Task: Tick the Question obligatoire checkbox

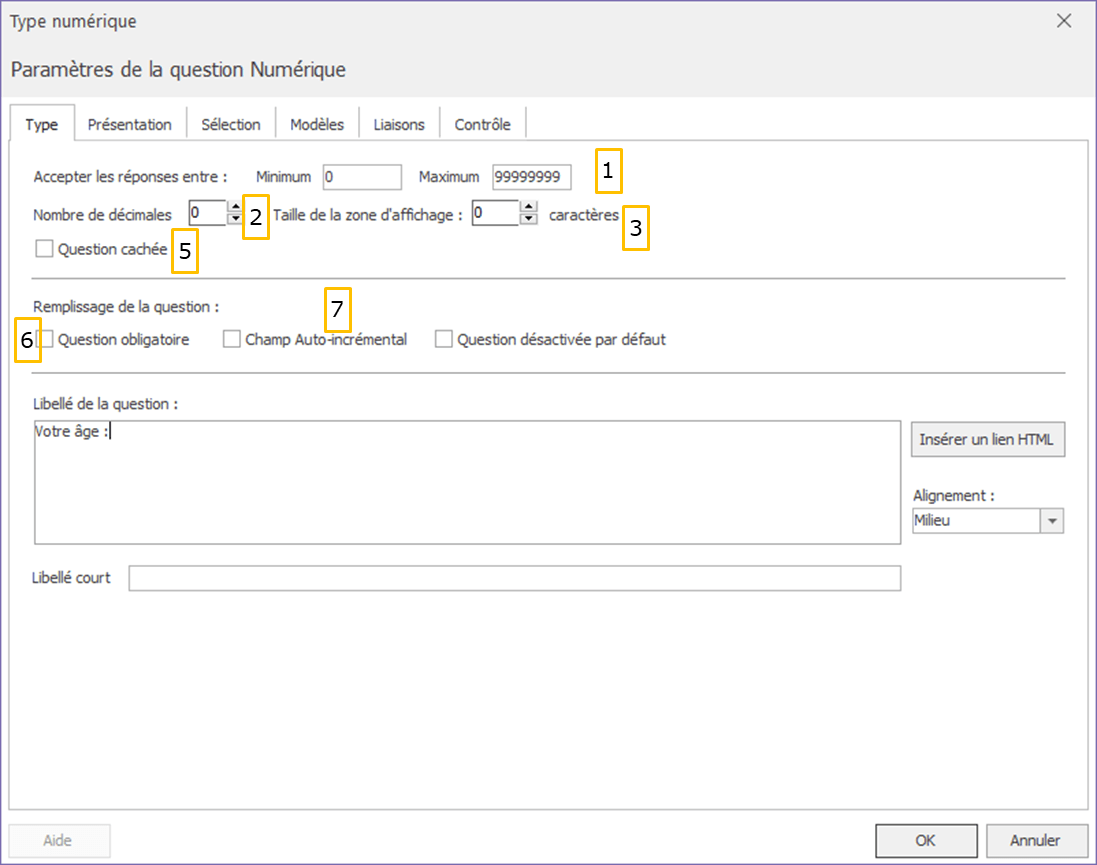Action: coord(45,339)
